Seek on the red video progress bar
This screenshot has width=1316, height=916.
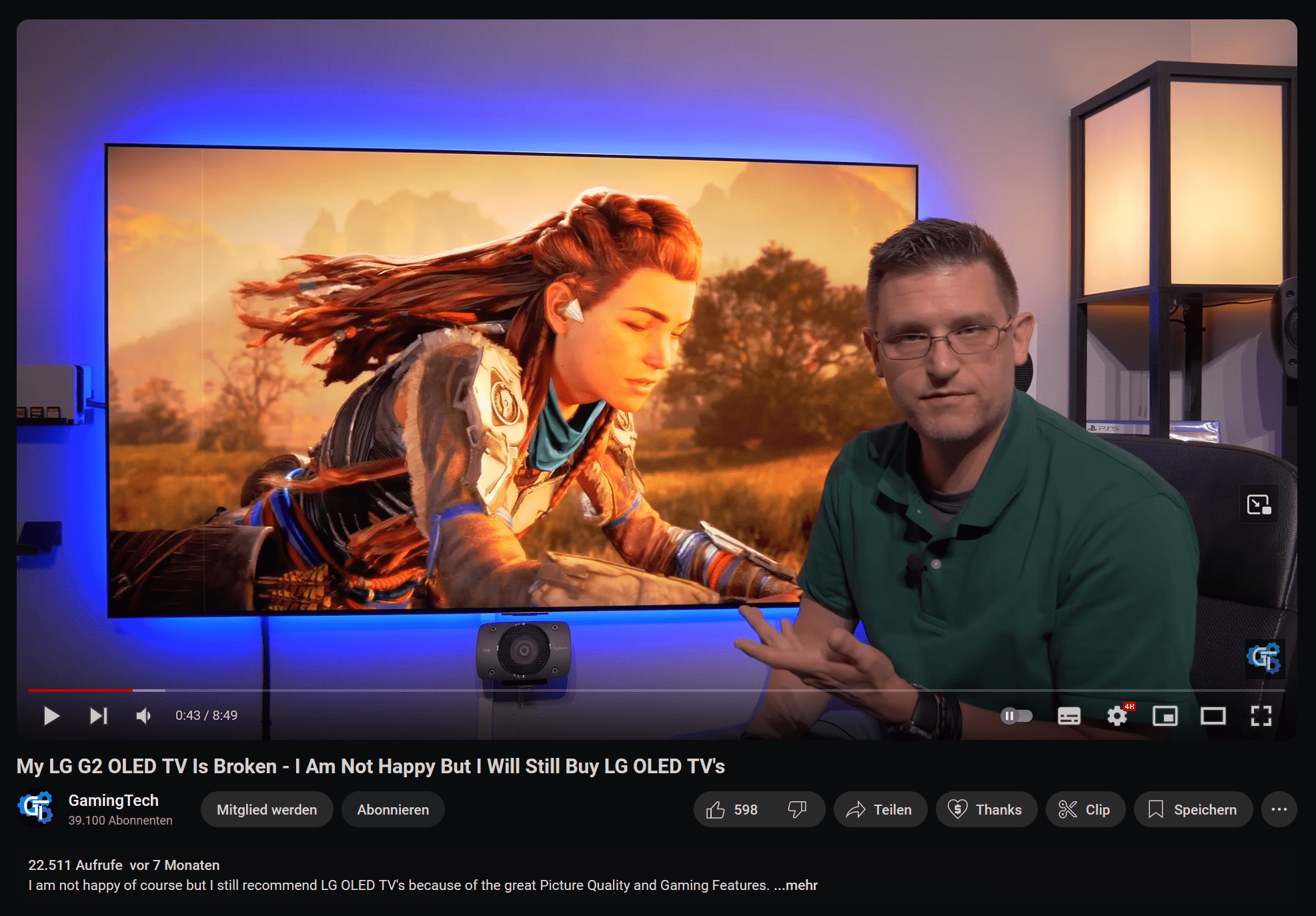coord(657,691)
